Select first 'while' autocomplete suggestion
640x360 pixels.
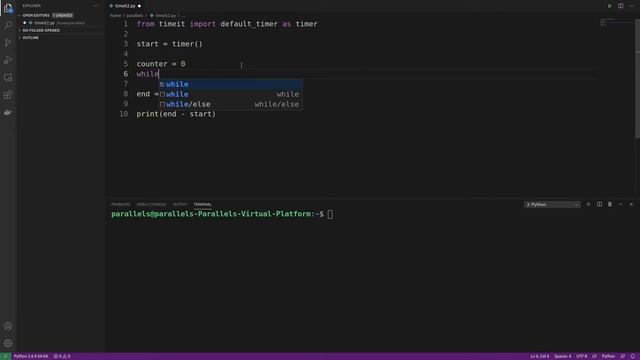tap(231, 84)
